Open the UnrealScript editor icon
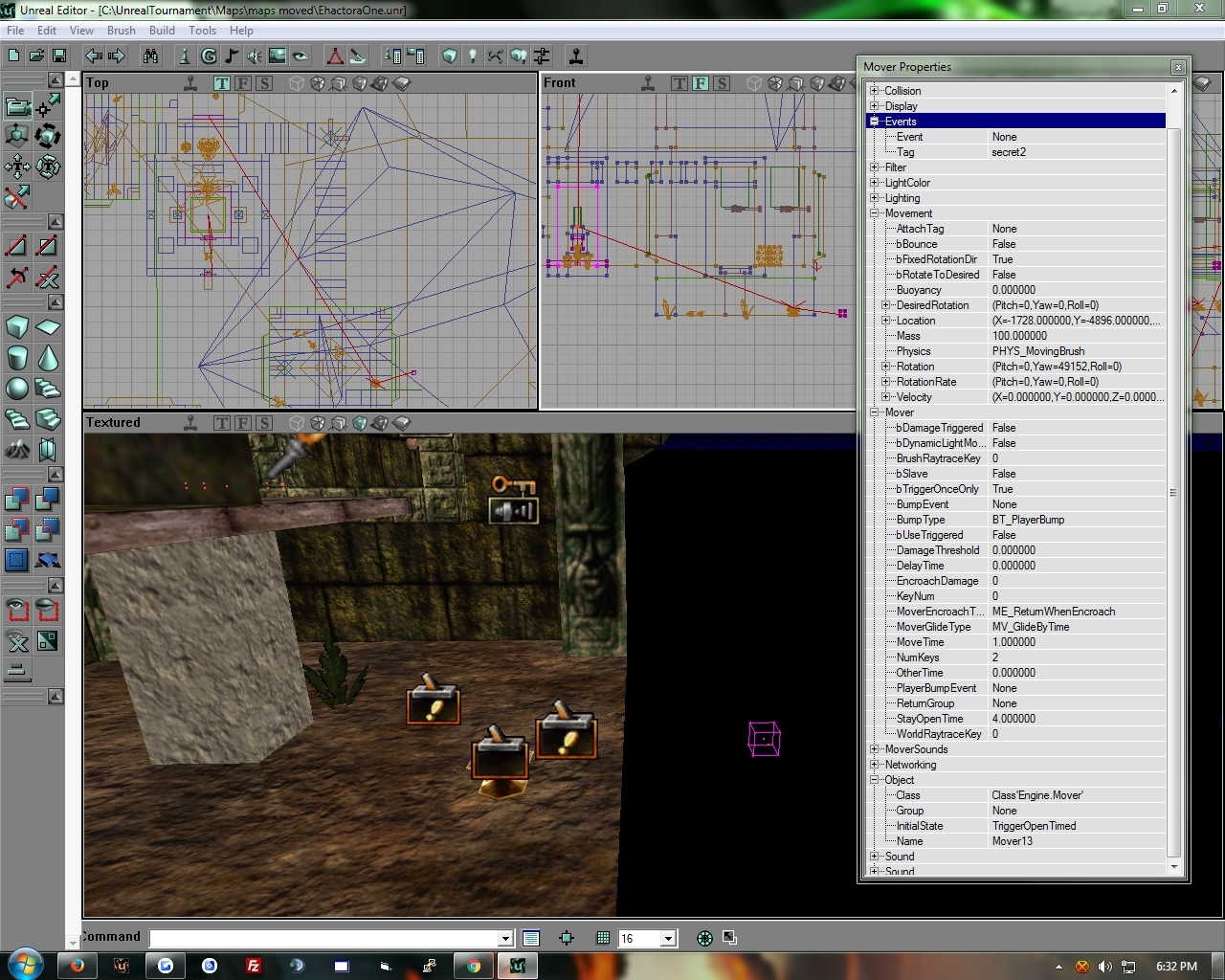 tap(358, 56)
